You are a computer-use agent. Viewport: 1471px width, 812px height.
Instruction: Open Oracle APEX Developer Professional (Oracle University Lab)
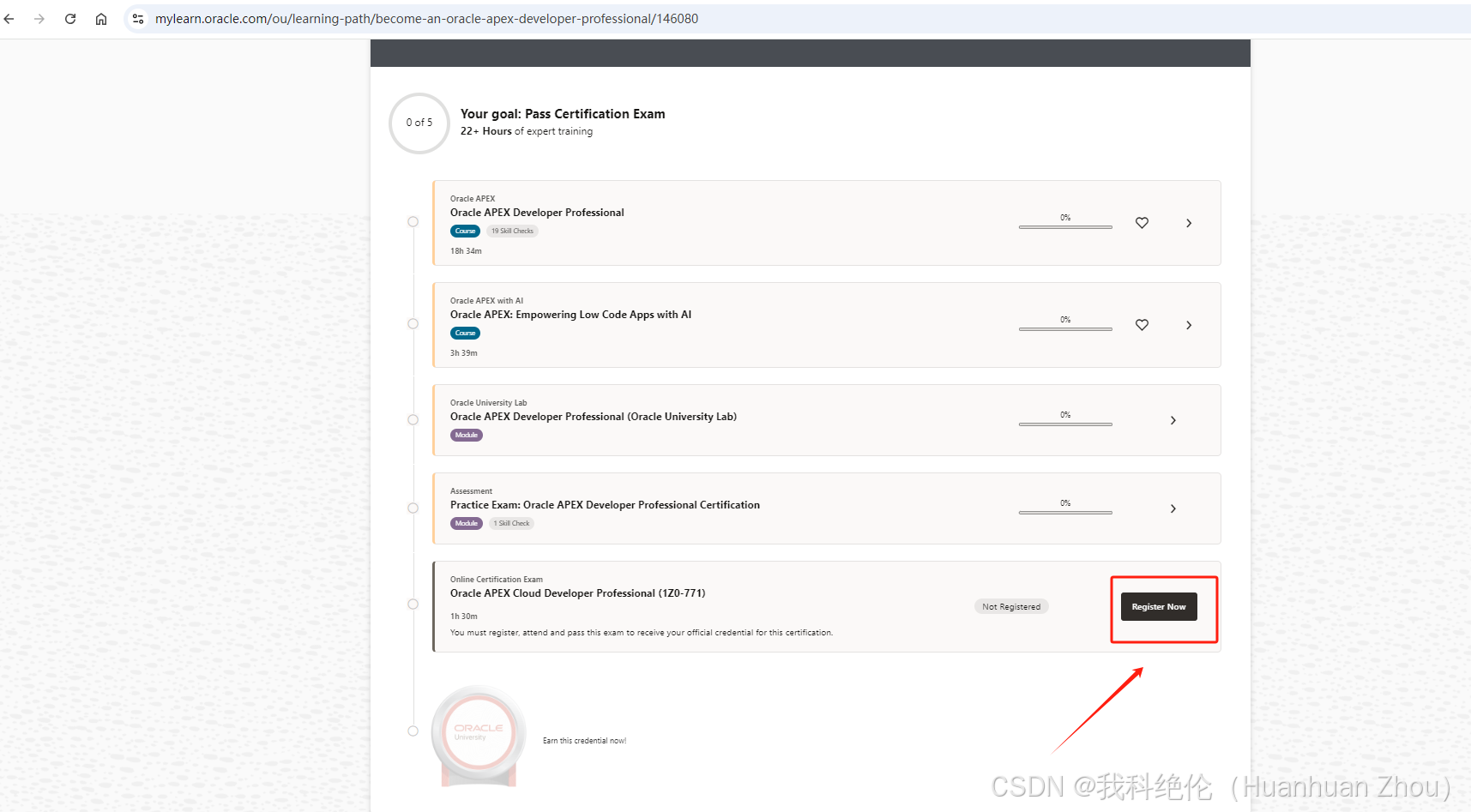pyautogui.click(x=594, y=417)
